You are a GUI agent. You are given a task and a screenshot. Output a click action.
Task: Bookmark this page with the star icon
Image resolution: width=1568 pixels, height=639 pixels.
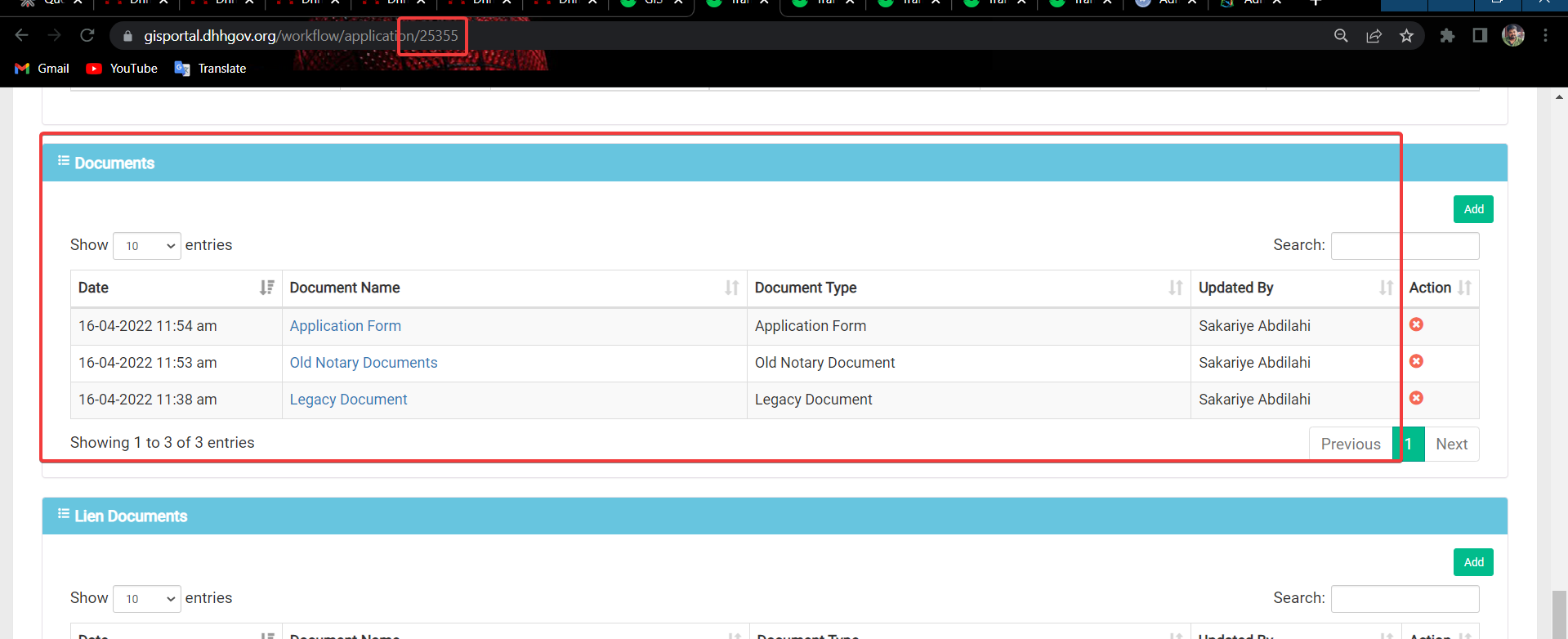click(x=1406, y=36)
